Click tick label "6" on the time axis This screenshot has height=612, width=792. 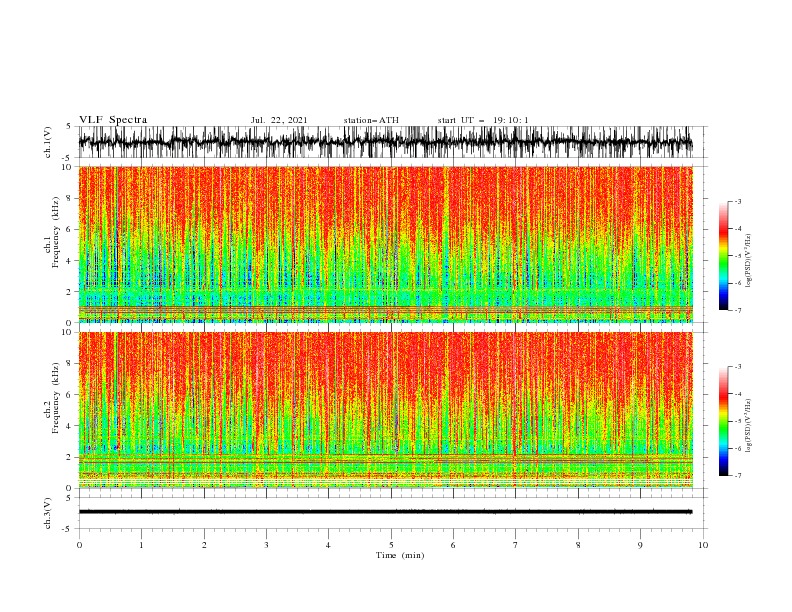tap(453, 545)
